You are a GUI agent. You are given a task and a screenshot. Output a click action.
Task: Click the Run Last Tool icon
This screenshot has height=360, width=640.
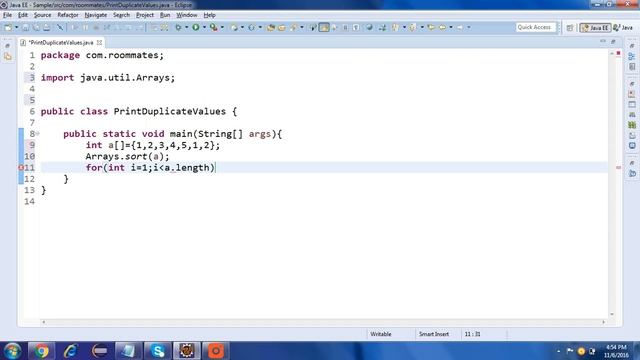tap(213, 27)
